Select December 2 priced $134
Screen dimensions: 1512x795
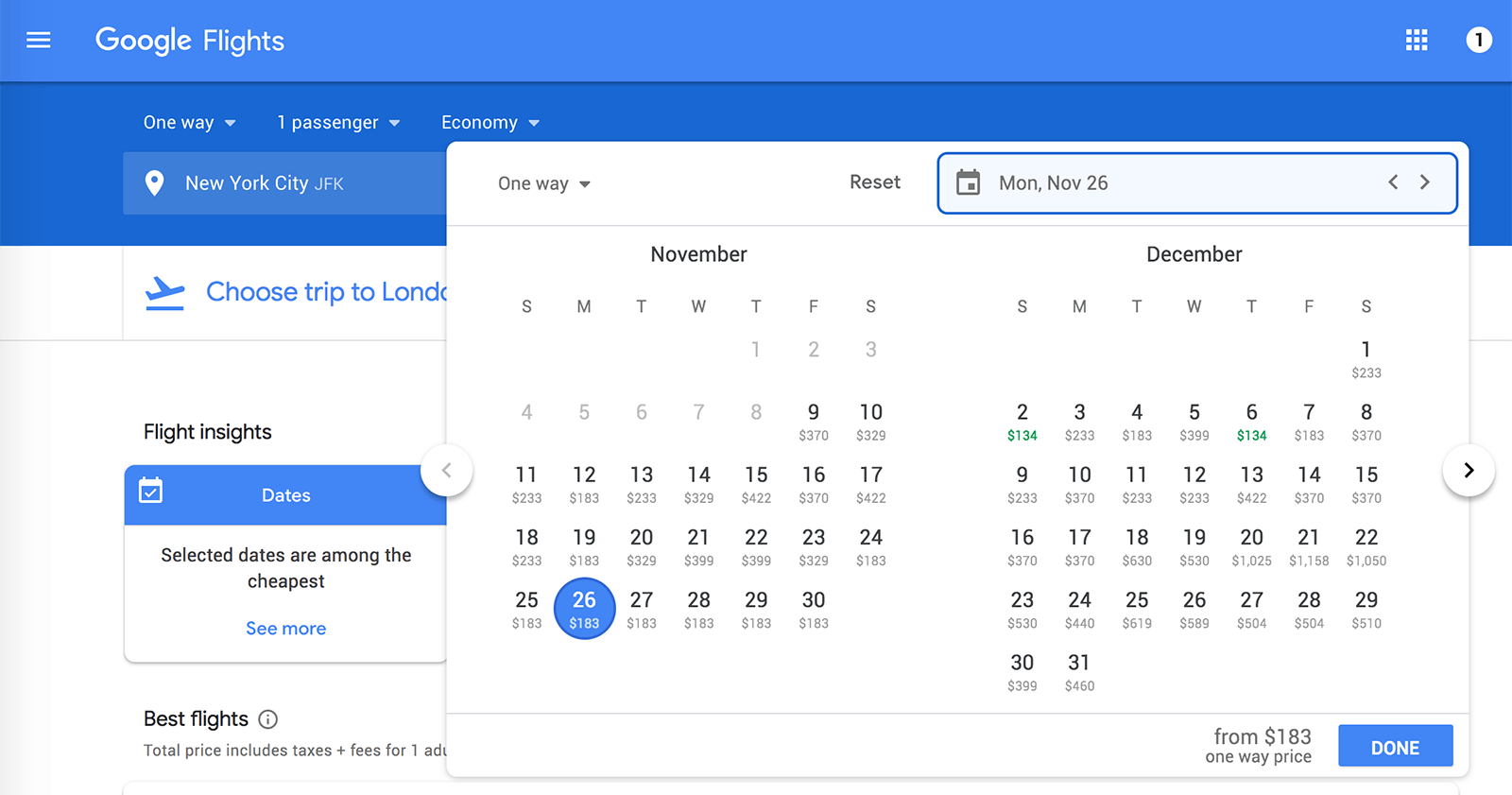1022,422
